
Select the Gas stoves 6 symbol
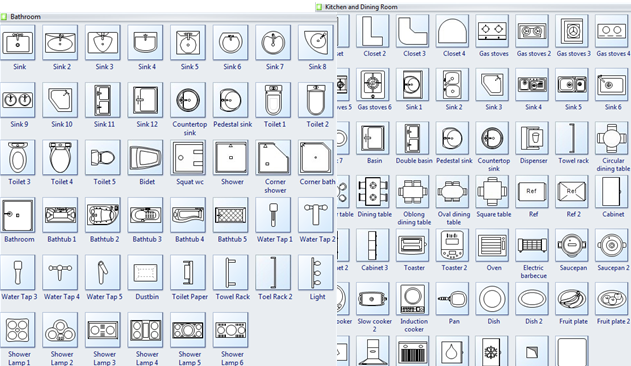point(373,85)
